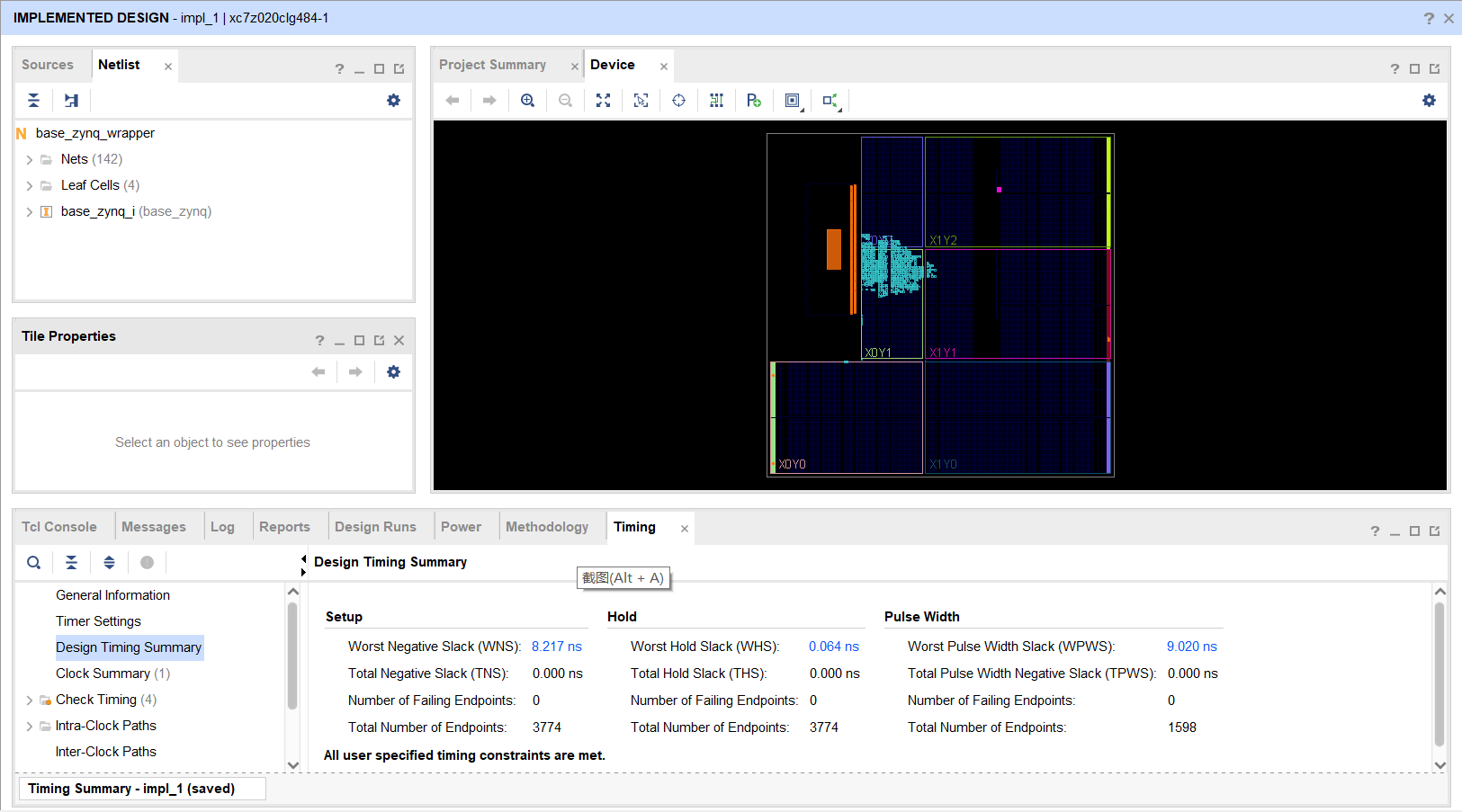Screen dimensions: 1462x812
Task: Open the search icon in the Timing panel
Action: [33, 562]
